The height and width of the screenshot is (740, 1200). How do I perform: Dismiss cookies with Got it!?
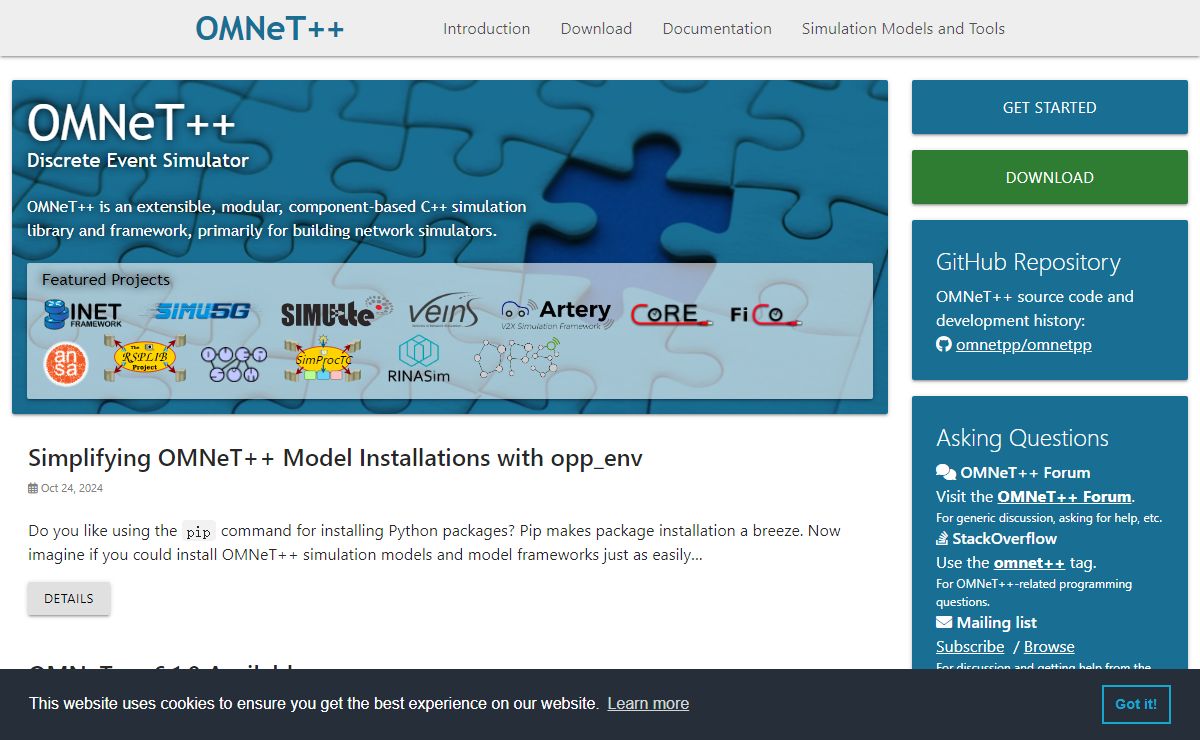[1136, 704]
